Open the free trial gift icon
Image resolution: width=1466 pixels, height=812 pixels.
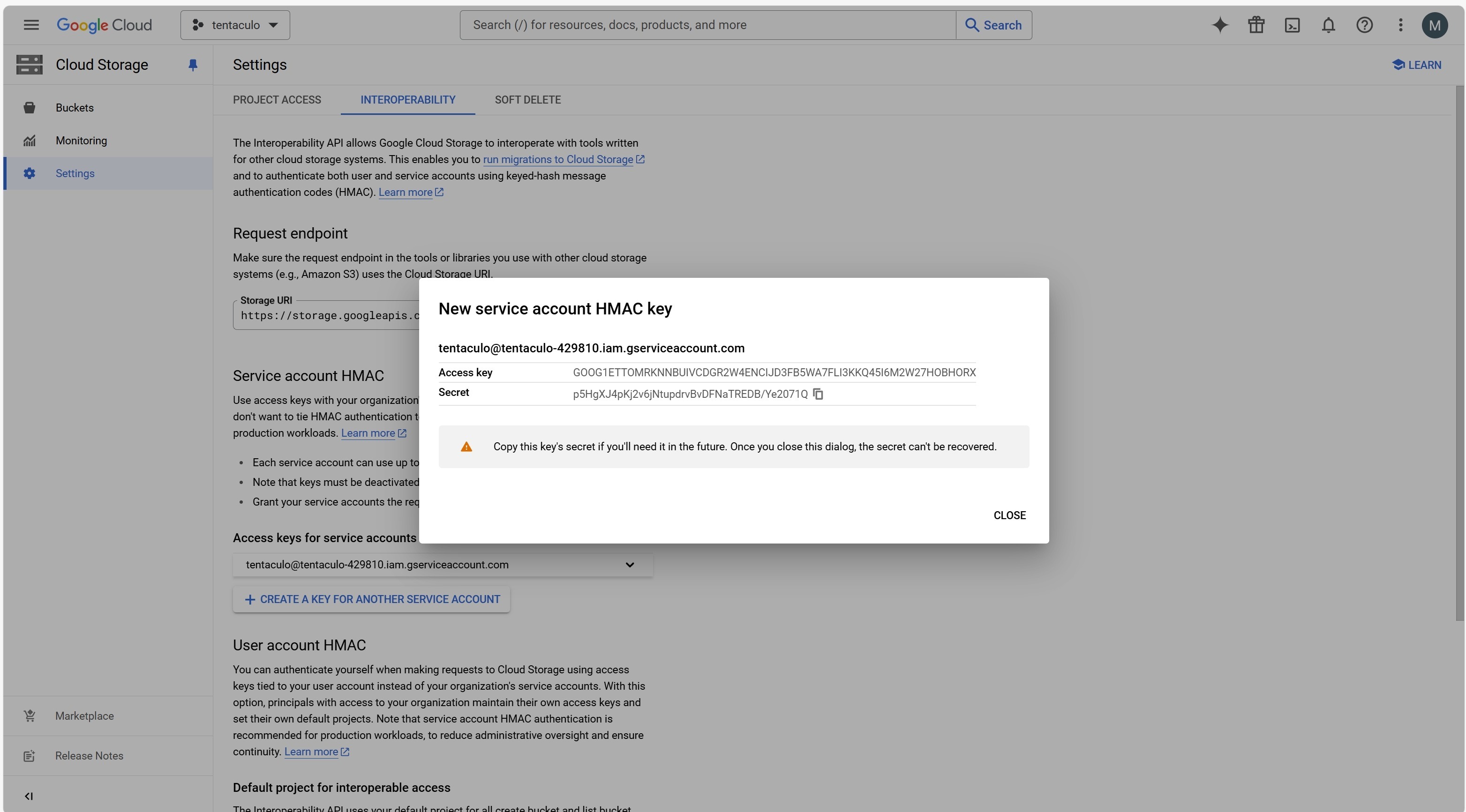tap(1256, 25)
